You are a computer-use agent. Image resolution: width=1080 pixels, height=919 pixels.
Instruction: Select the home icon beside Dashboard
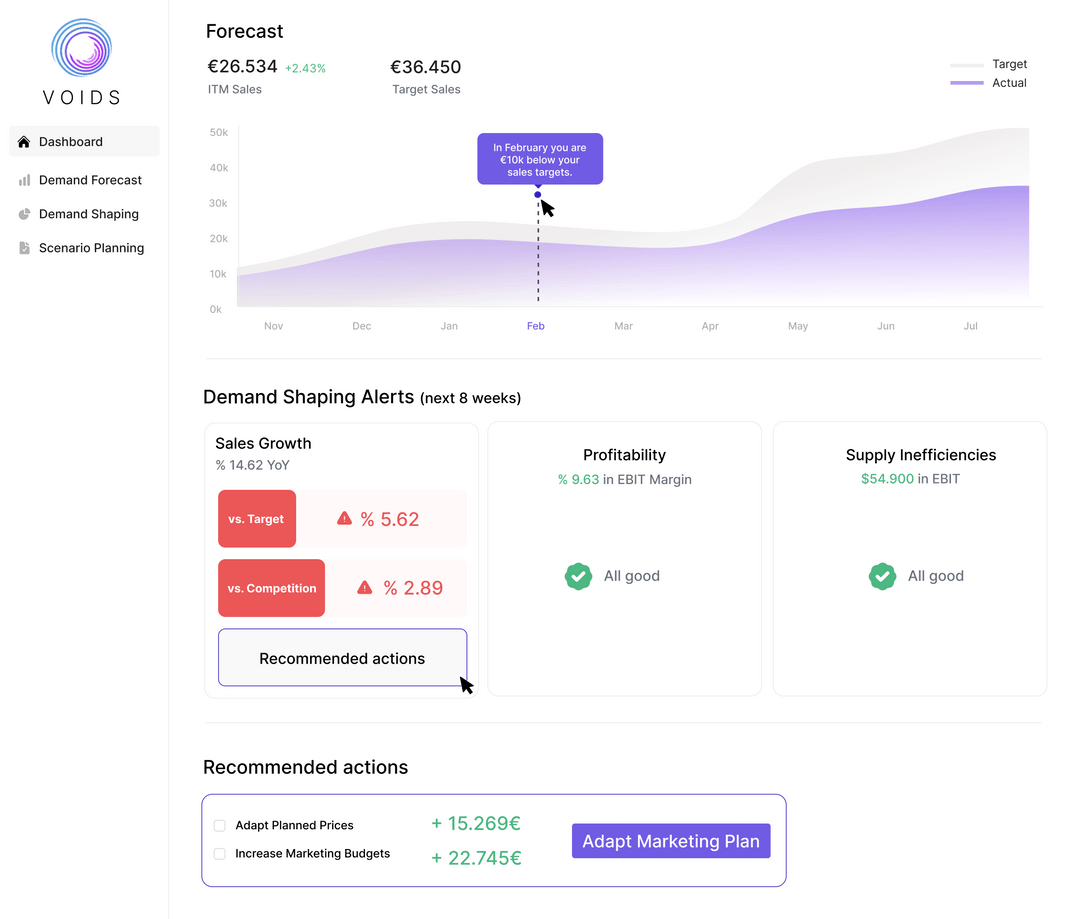coord(24,141)
